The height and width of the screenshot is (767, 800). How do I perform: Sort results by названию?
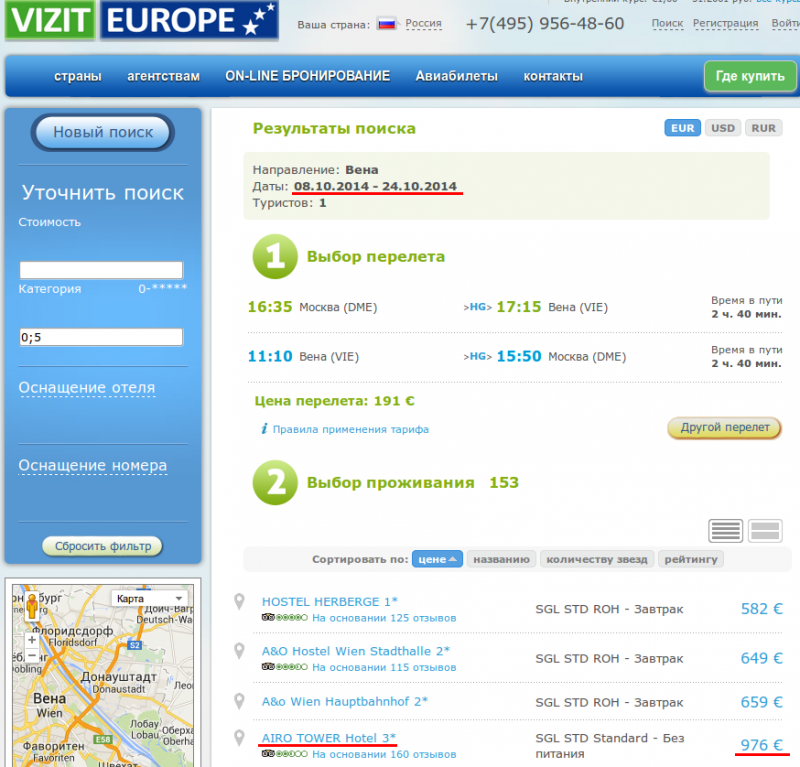[x=501, y=559]
